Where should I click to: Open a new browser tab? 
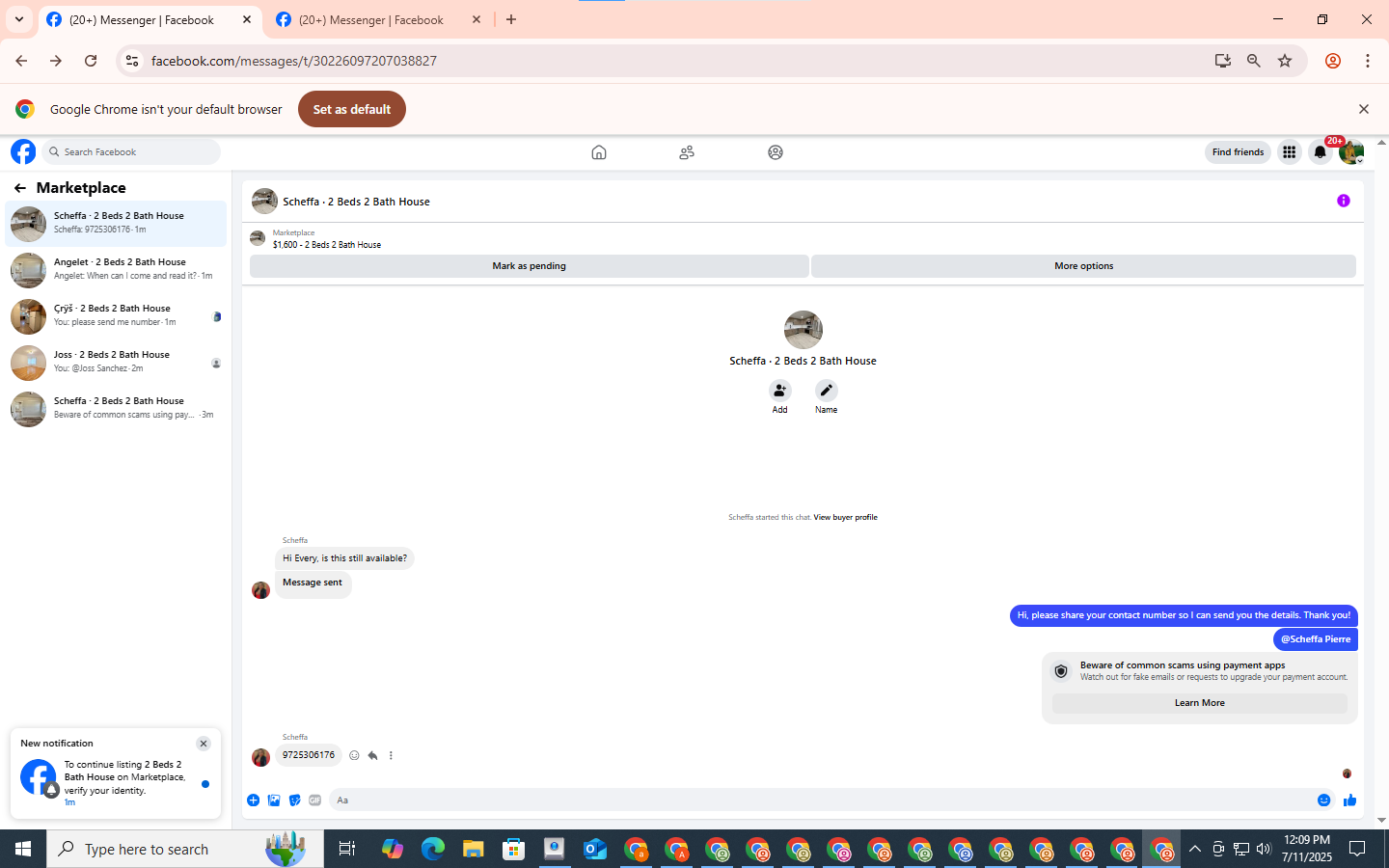[511, 19]
